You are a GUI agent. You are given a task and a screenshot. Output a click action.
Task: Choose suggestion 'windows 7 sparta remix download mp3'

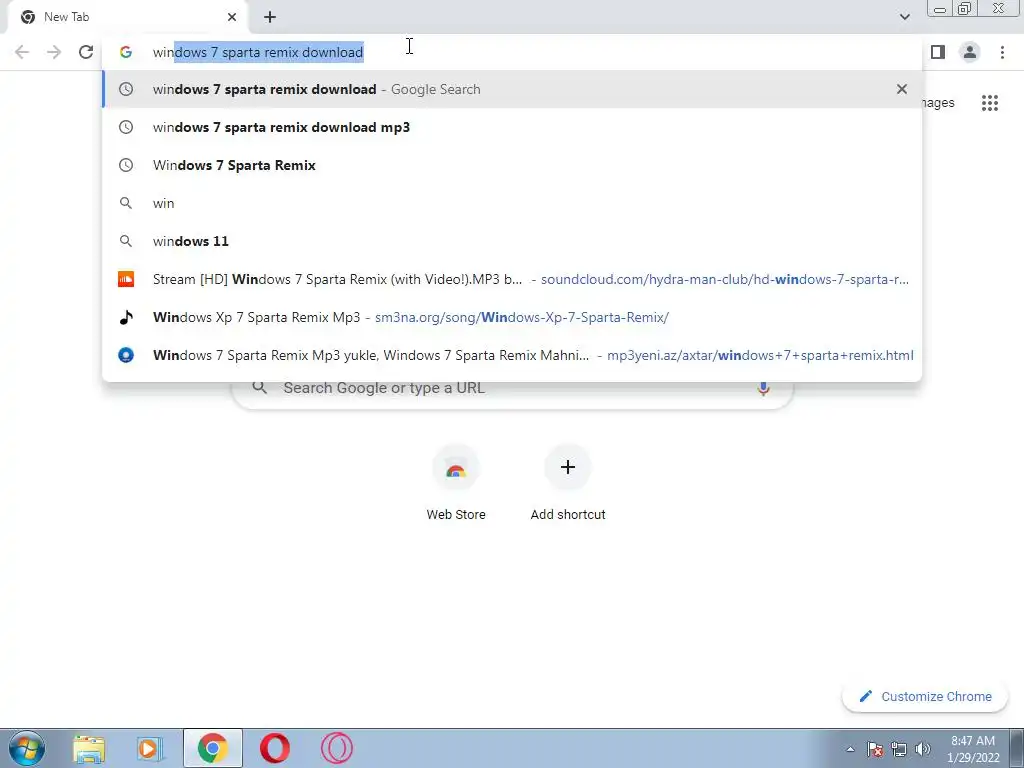(x=513, y=127)
